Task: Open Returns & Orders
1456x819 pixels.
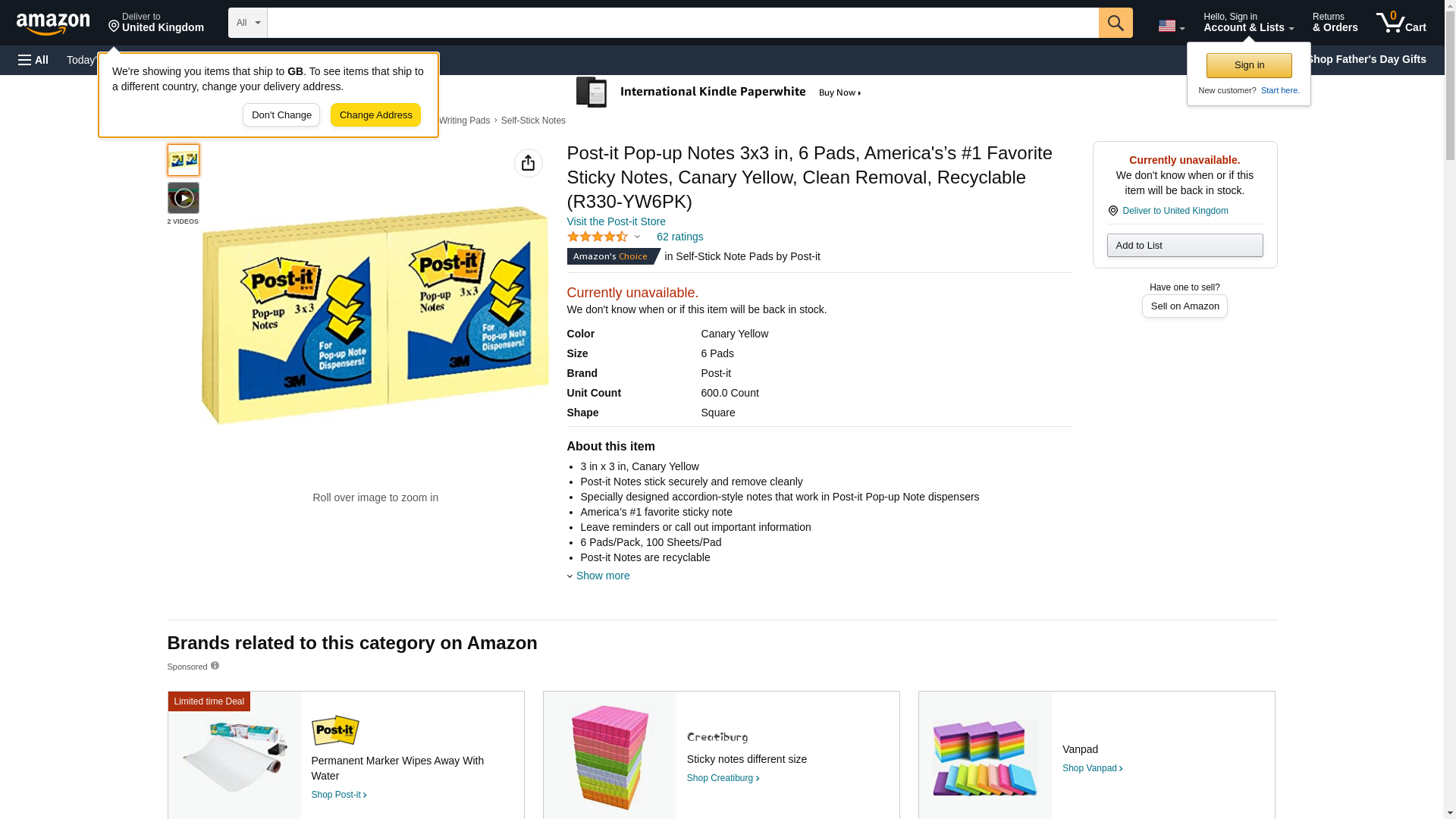Action: click(1335, 23)
